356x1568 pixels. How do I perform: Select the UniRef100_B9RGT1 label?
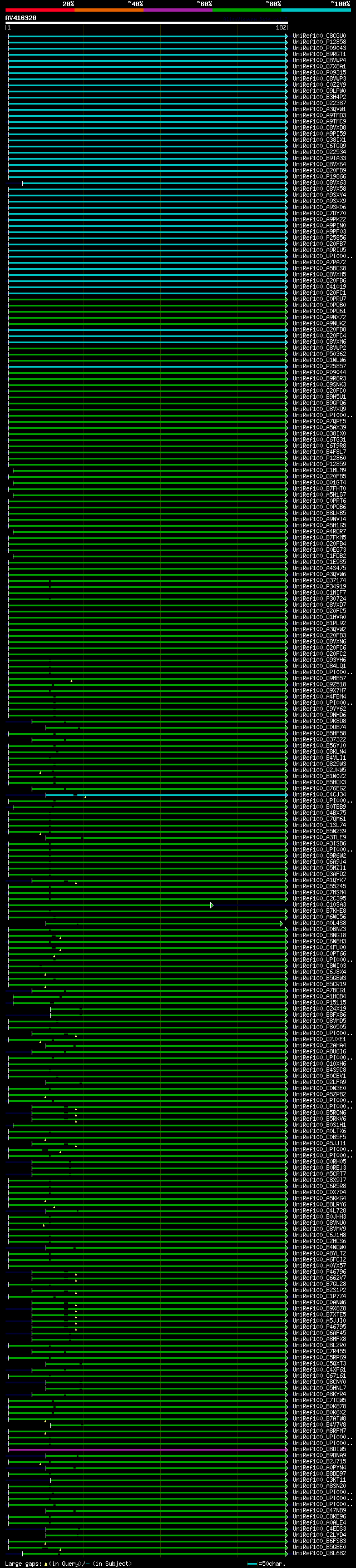319,54
